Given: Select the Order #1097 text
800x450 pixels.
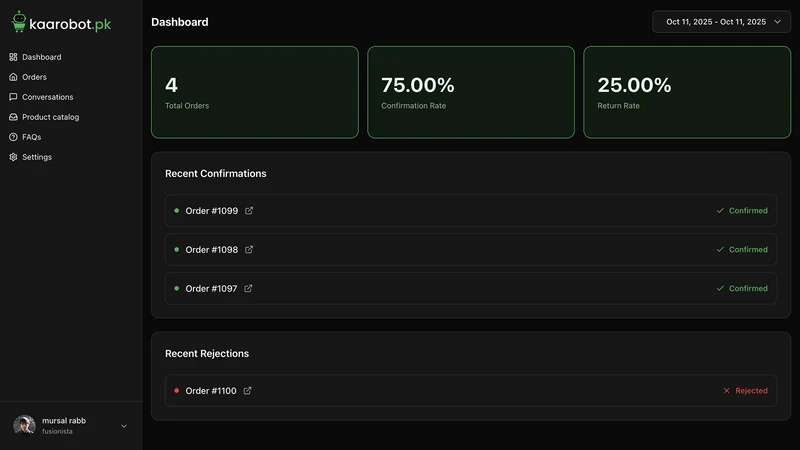Looking at the screenshot, I should [x=211, y=288].
